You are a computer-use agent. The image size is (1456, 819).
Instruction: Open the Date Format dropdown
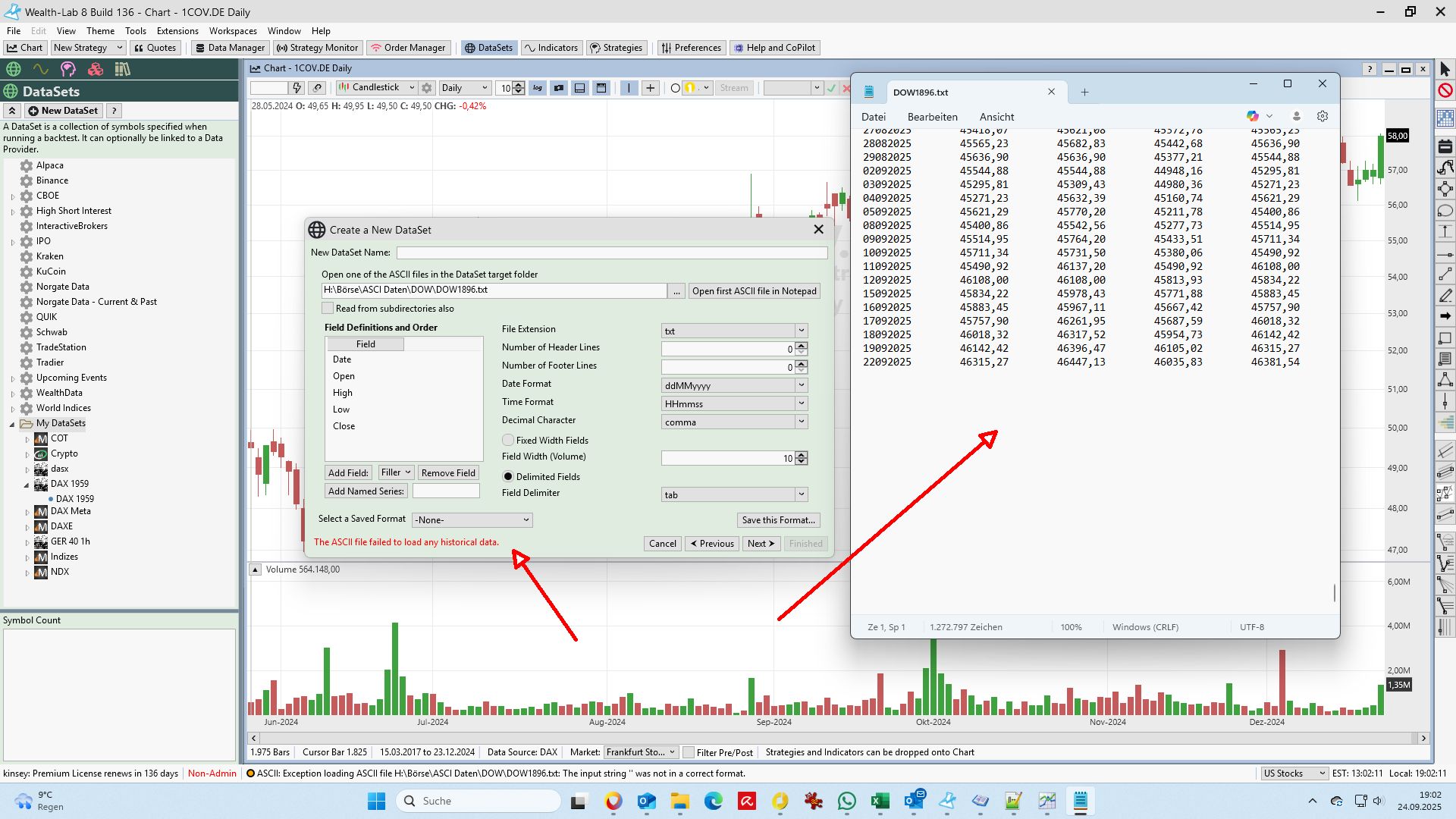733,385
